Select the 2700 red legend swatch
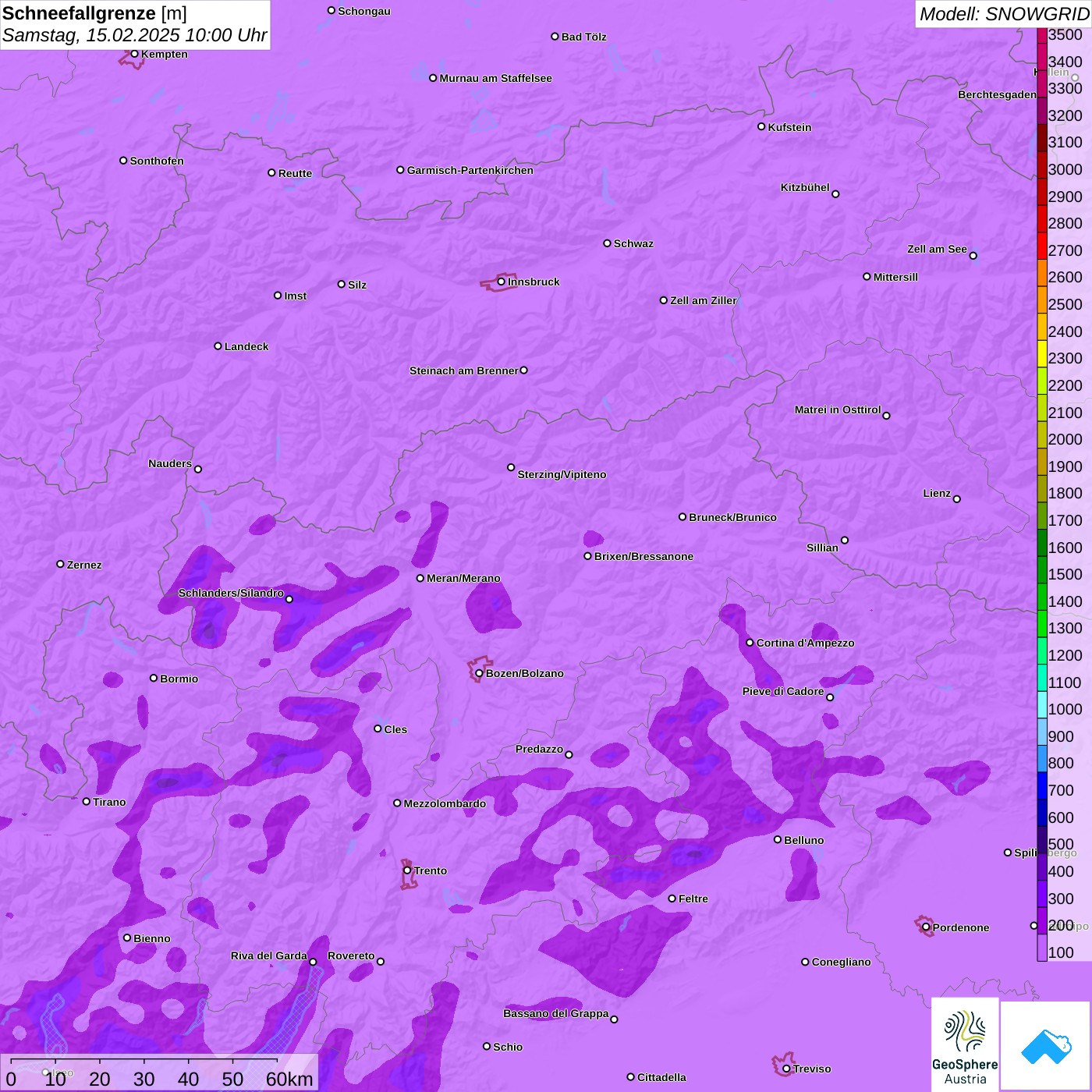 (x=1042, y=246)
